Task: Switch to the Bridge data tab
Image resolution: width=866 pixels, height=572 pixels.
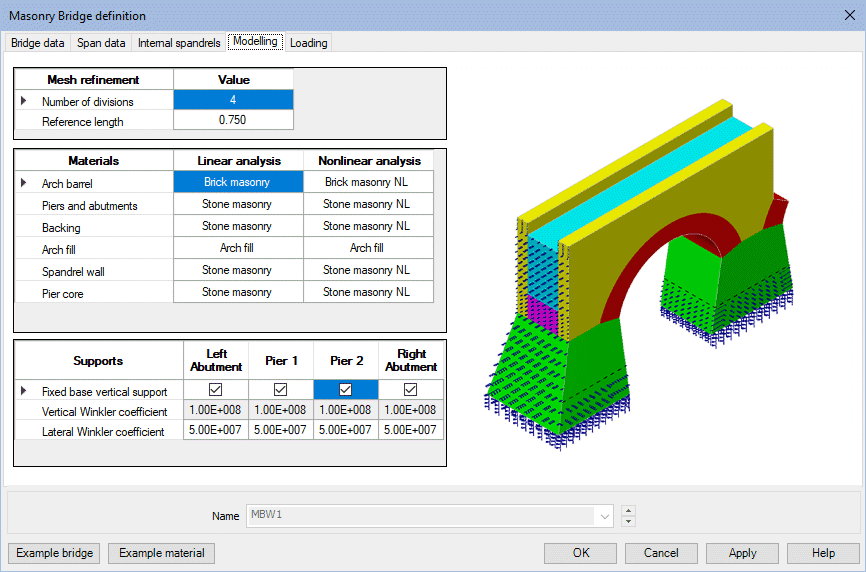Action: tap(38, 43)
